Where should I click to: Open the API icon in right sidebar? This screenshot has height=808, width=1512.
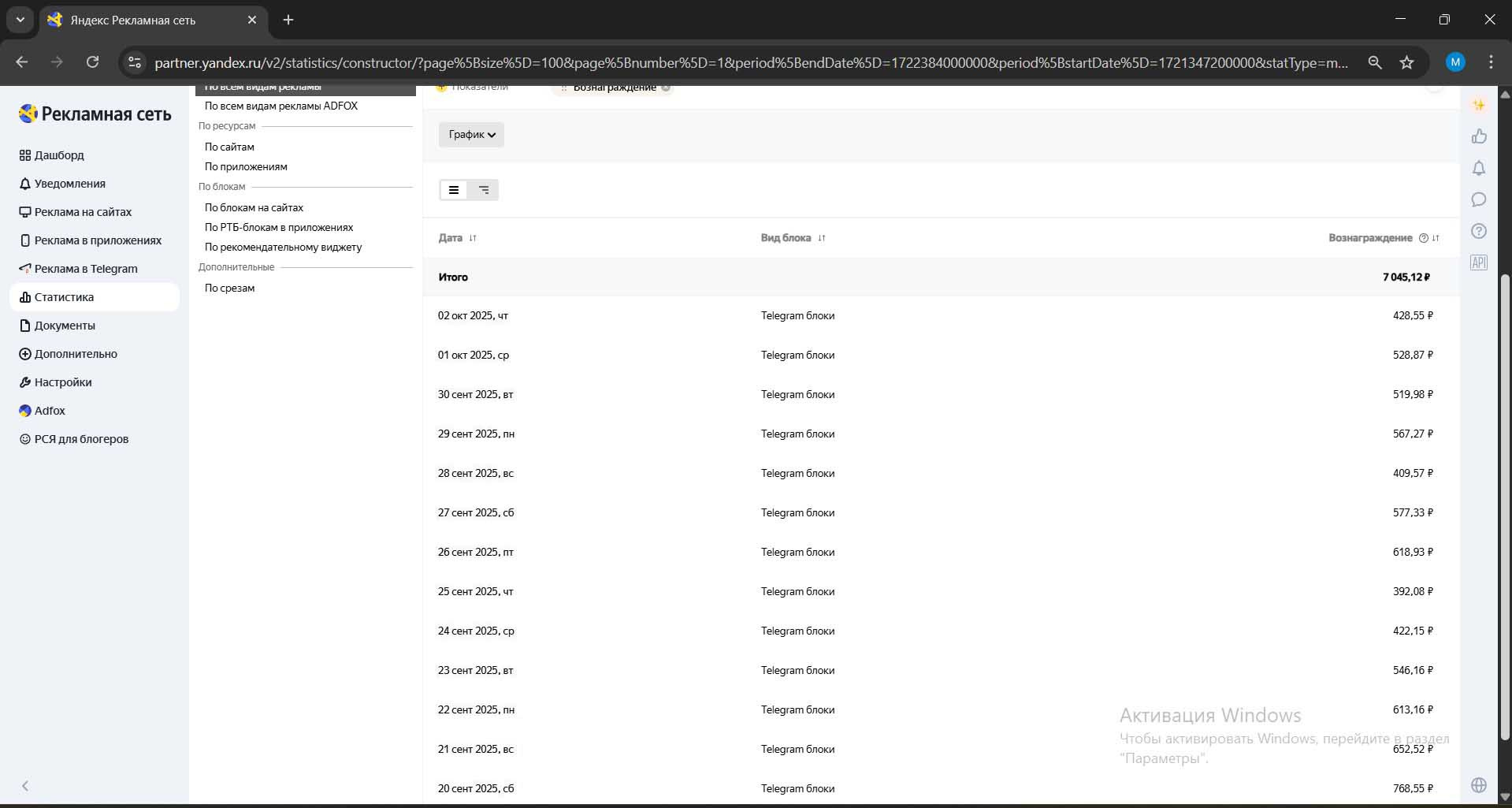coord(1478,263)
